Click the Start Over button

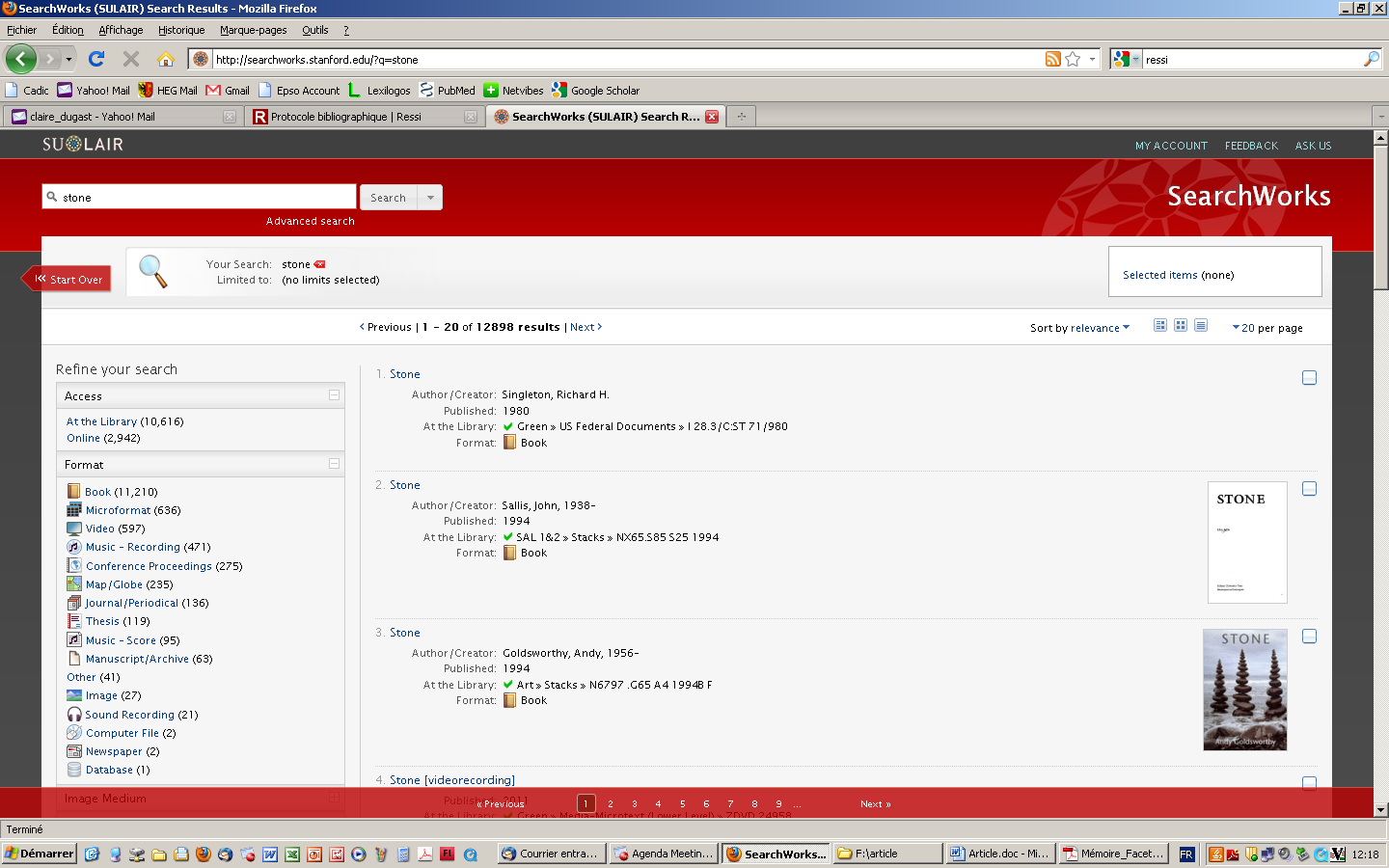coord(67,279)
